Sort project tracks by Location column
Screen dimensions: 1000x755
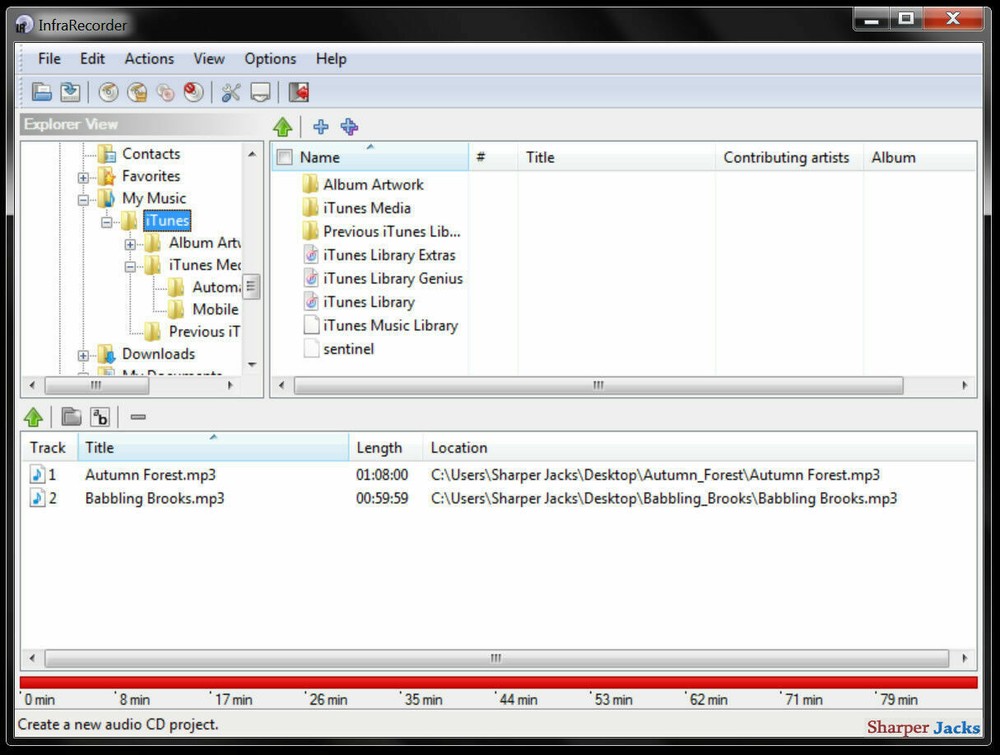point(699,448)
